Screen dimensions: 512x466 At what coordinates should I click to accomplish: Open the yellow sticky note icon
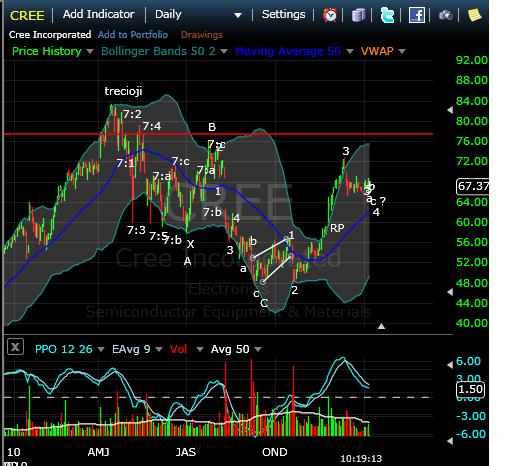[x=475, y=15]
